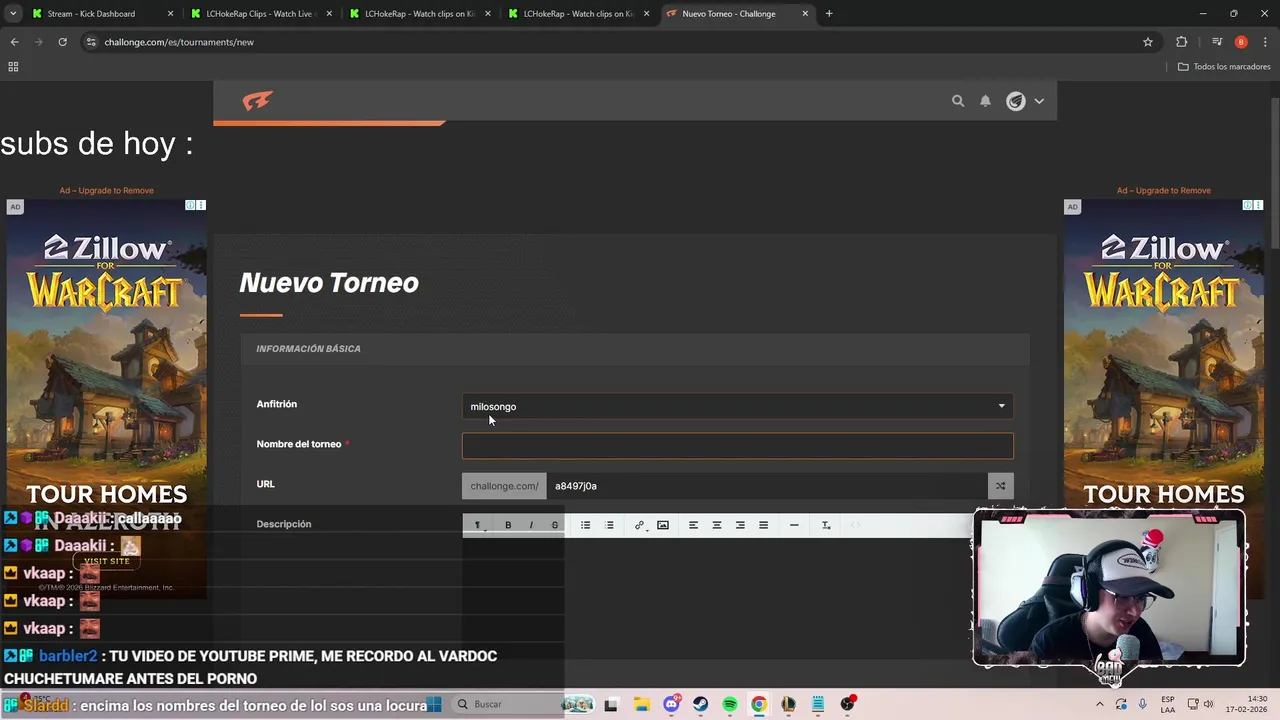
Task: Reload the Challonge page
Action: click(62, 42)
